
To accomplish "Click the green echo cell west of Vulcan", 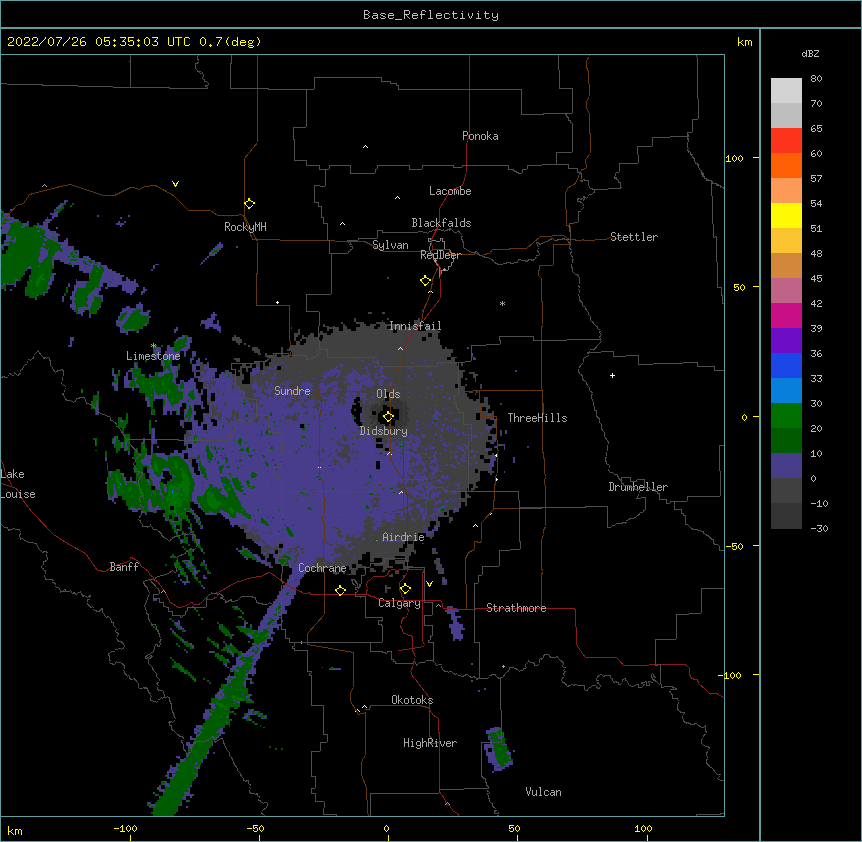I will [x=499, y=749].
